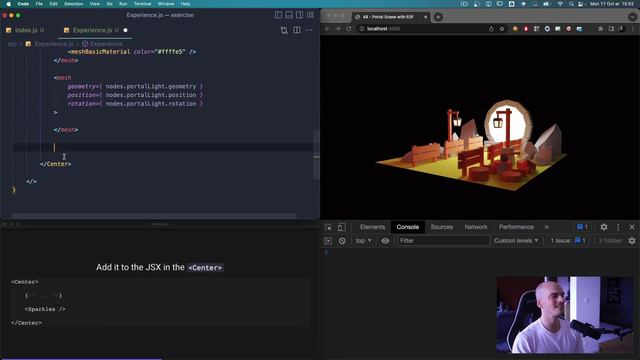Viewport: 640px width, 360px height.
Task: Expand more DevTools tabs chevron
Action: click(x=547, y=227)
